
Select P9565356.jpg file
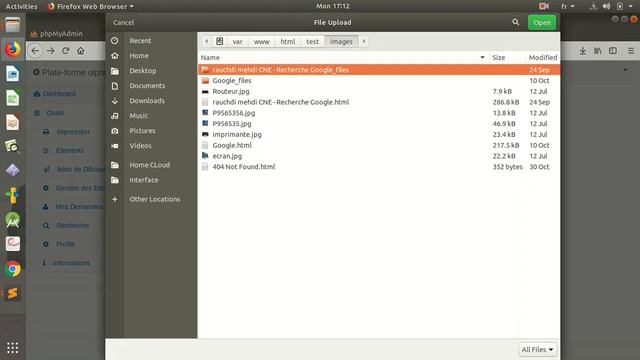(379, 113)
